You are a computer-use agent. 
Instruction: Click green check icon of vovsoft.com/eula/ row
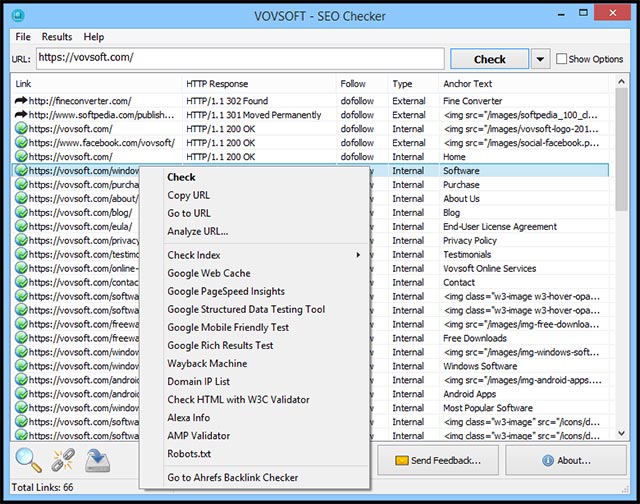pos(21,226)
